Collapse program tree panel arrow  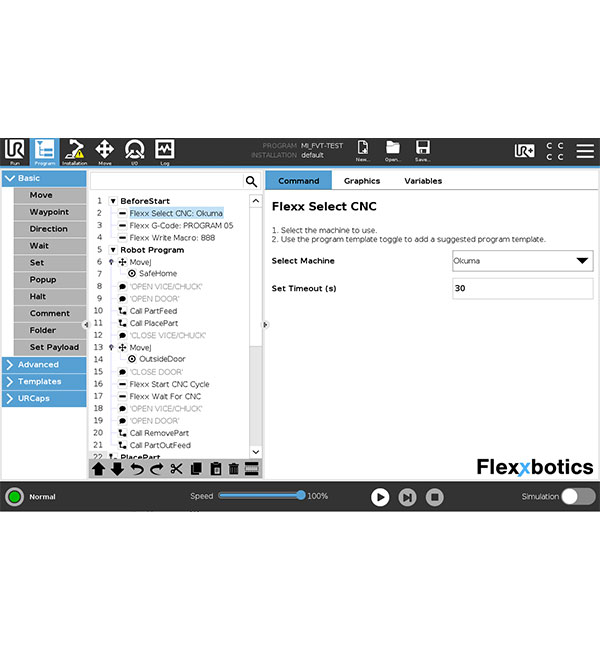(x=265, y=325)
